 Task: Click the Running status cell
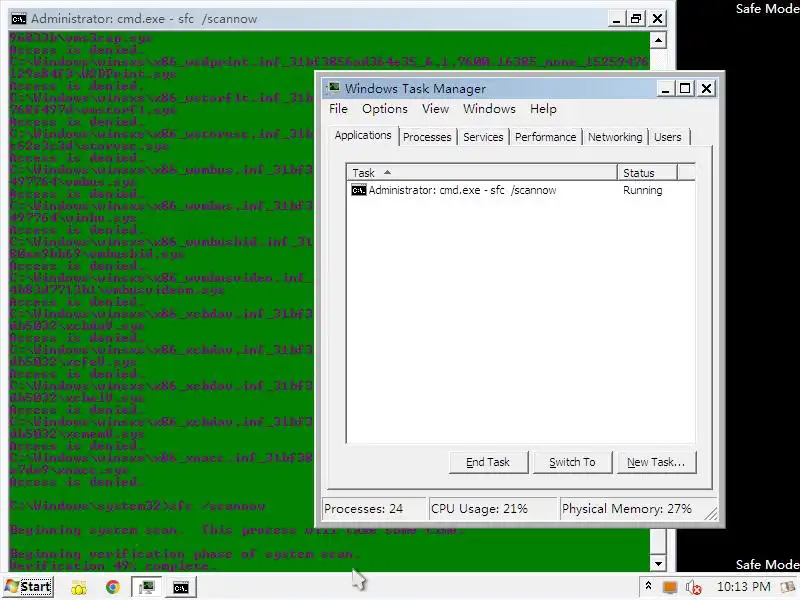pyautogui.click(x=642, y=190)
